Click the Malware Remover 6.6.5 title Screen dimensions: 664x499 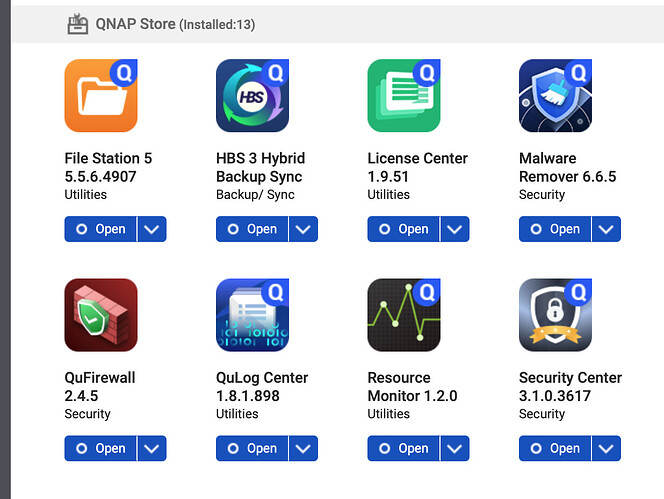pyautogui.click(x=567, y=167)
